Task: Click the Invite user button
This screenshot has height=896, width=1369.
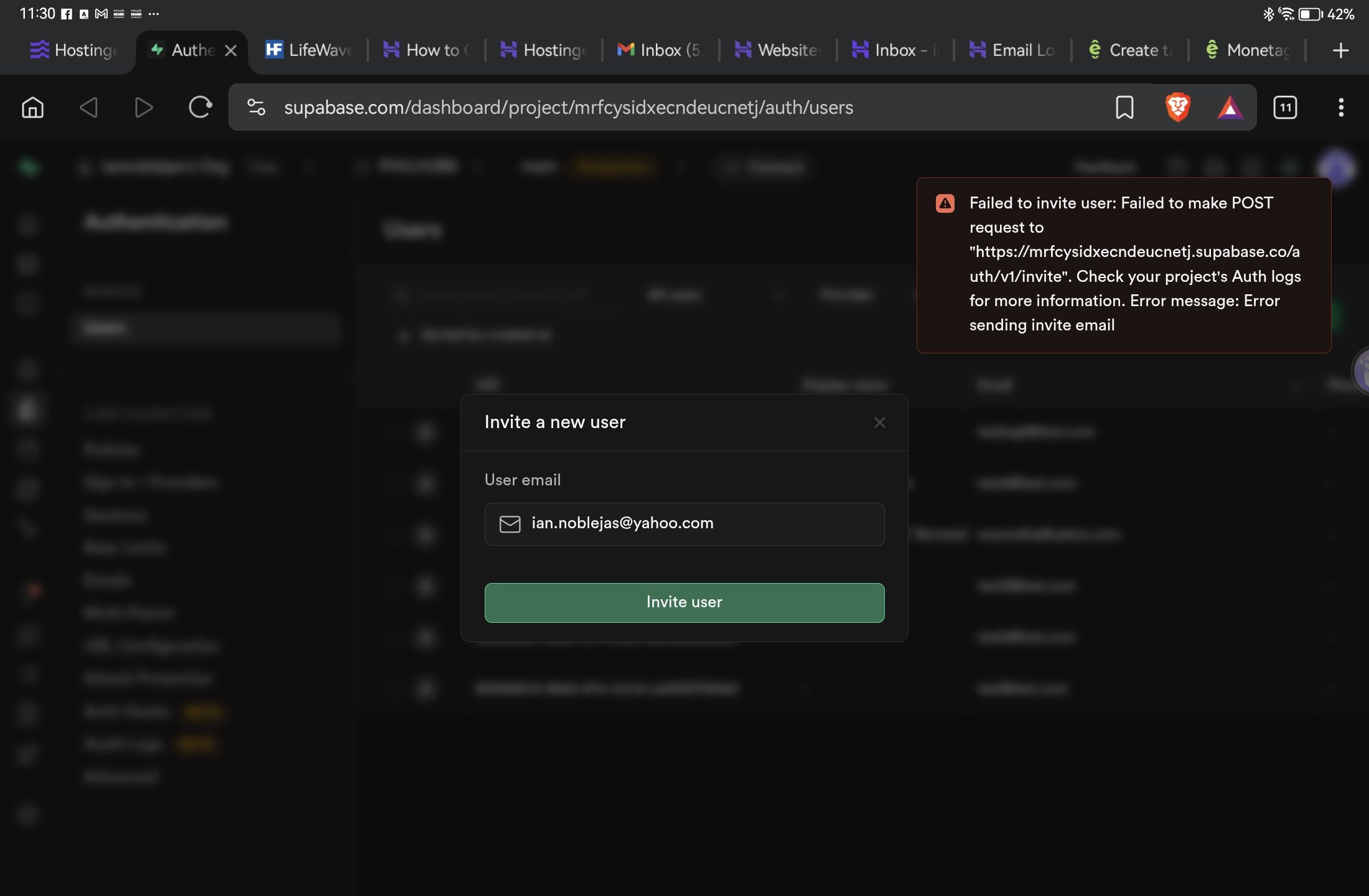Action: (684, 602)
